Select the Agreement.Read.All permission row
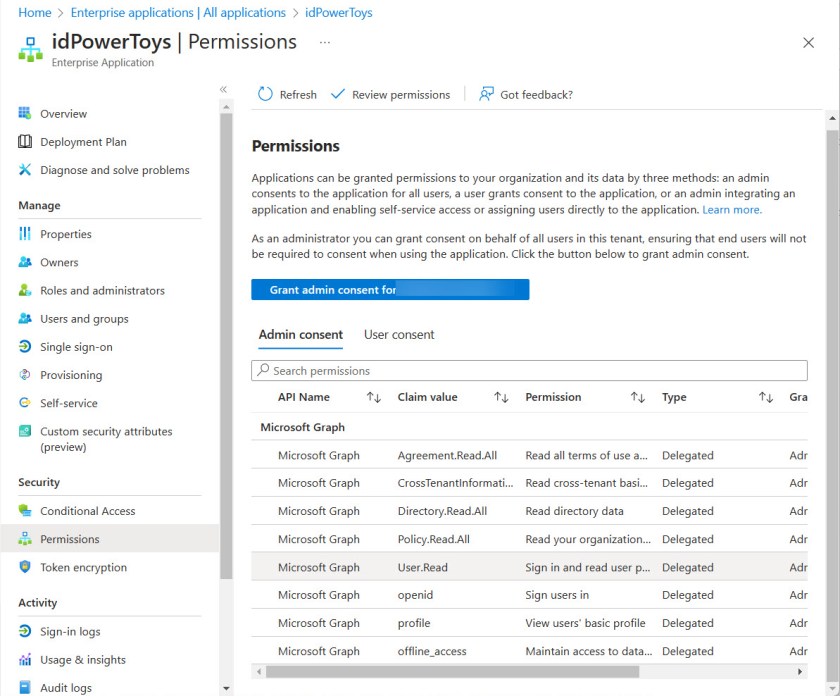The image size is (840, 696). (529, 455)
